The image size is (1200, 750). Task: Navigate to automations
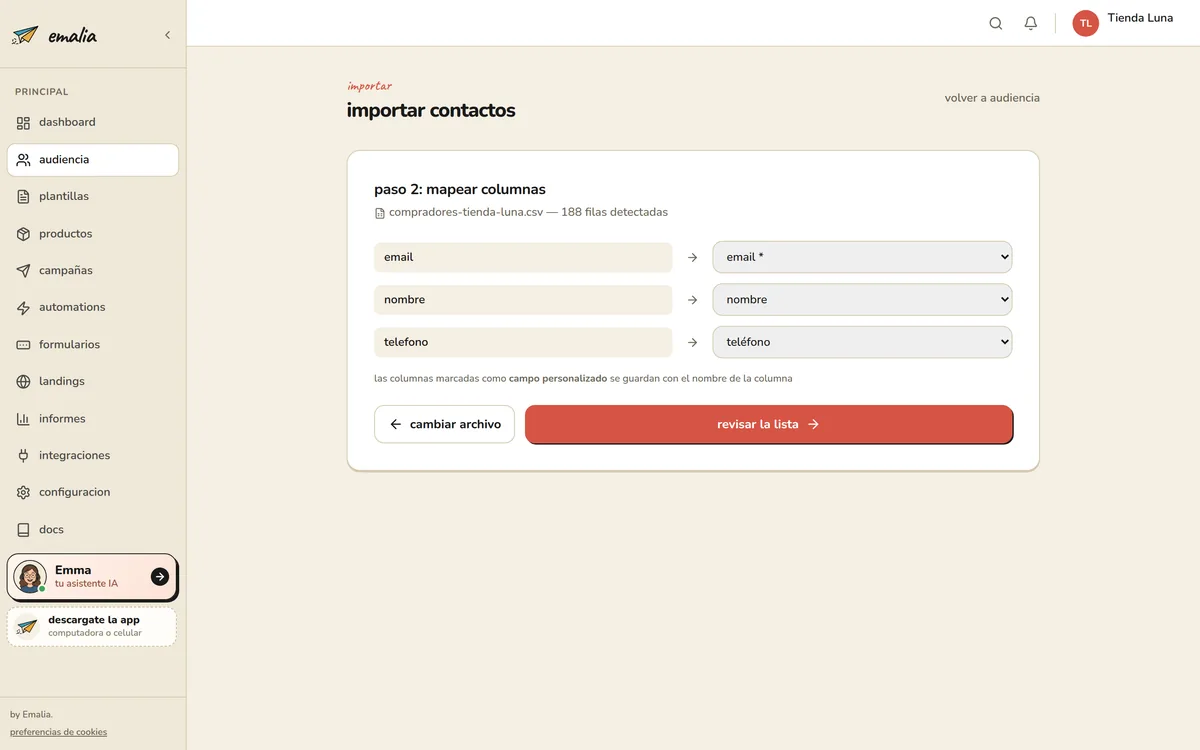93,308
